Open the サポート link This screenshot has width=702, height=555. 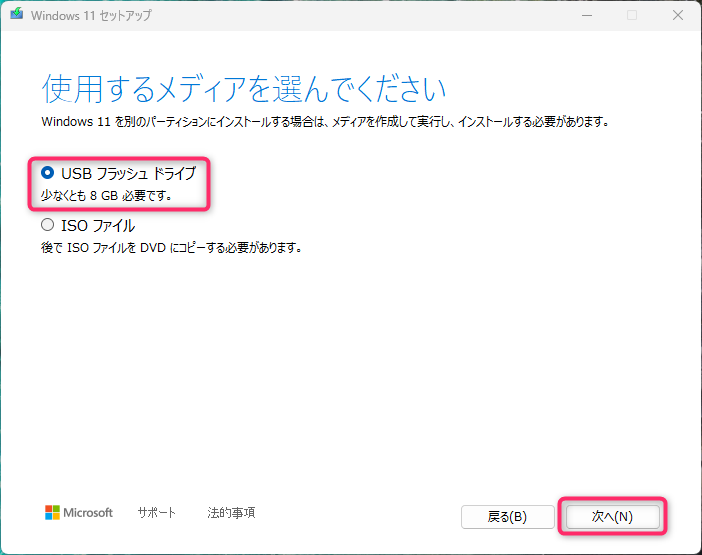(x=157, y=512)
